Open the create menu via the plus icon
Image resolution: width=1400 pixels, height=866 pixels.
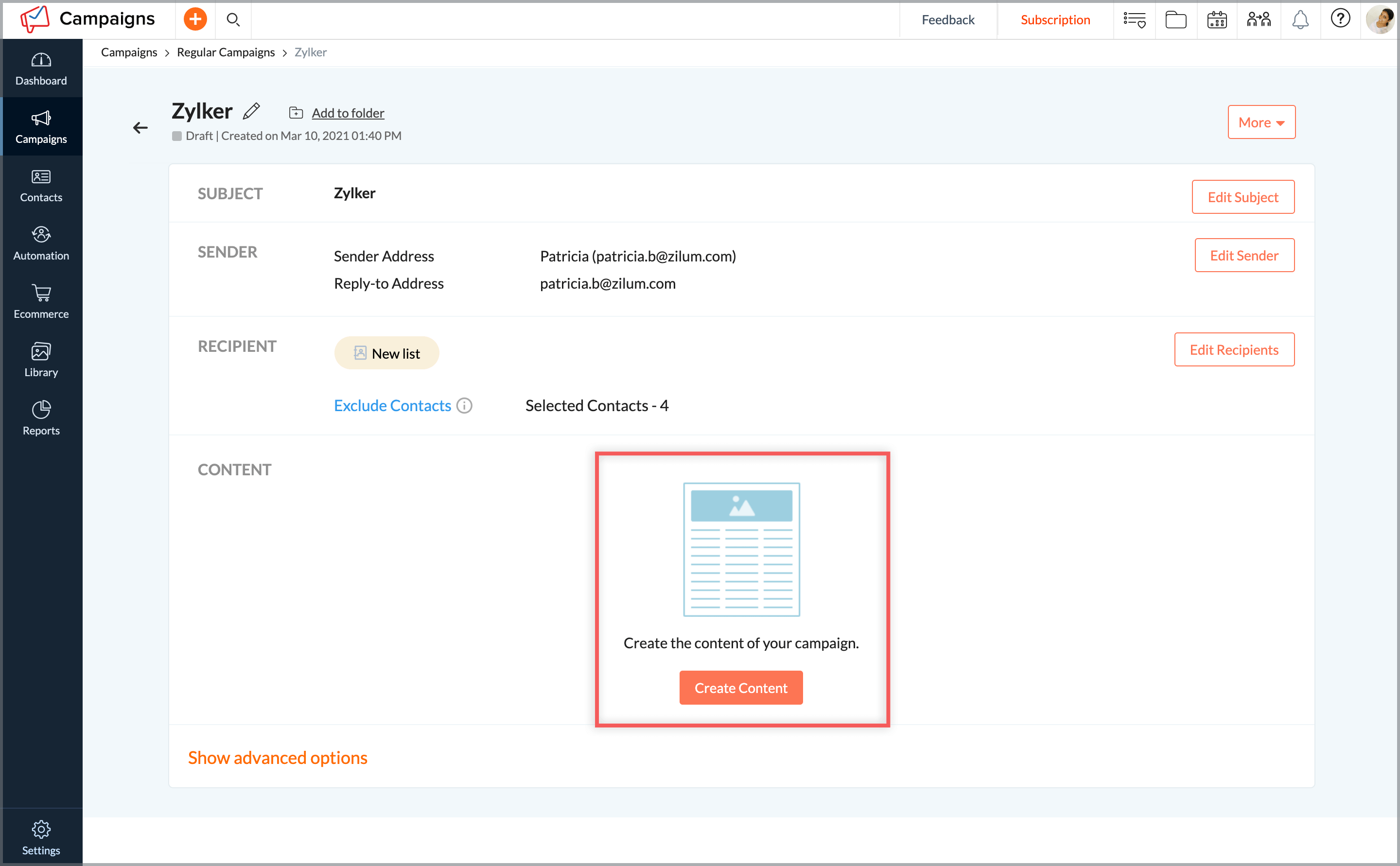pos(195,18)
